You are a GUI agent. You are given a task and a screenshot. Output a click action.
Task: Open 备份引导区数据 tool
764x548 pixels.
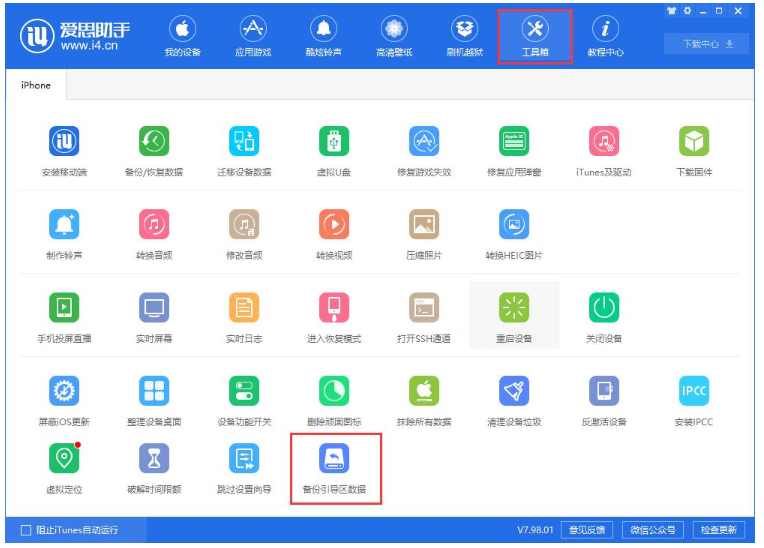click(x=334, y=458)
